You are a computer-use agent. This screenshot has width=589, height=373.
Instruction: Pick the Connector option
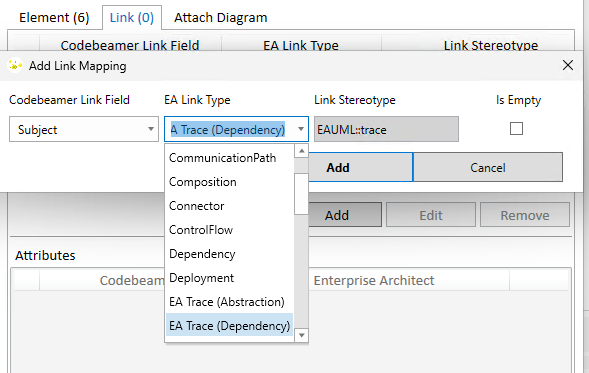pyautogui.click(x=229, y=206)
